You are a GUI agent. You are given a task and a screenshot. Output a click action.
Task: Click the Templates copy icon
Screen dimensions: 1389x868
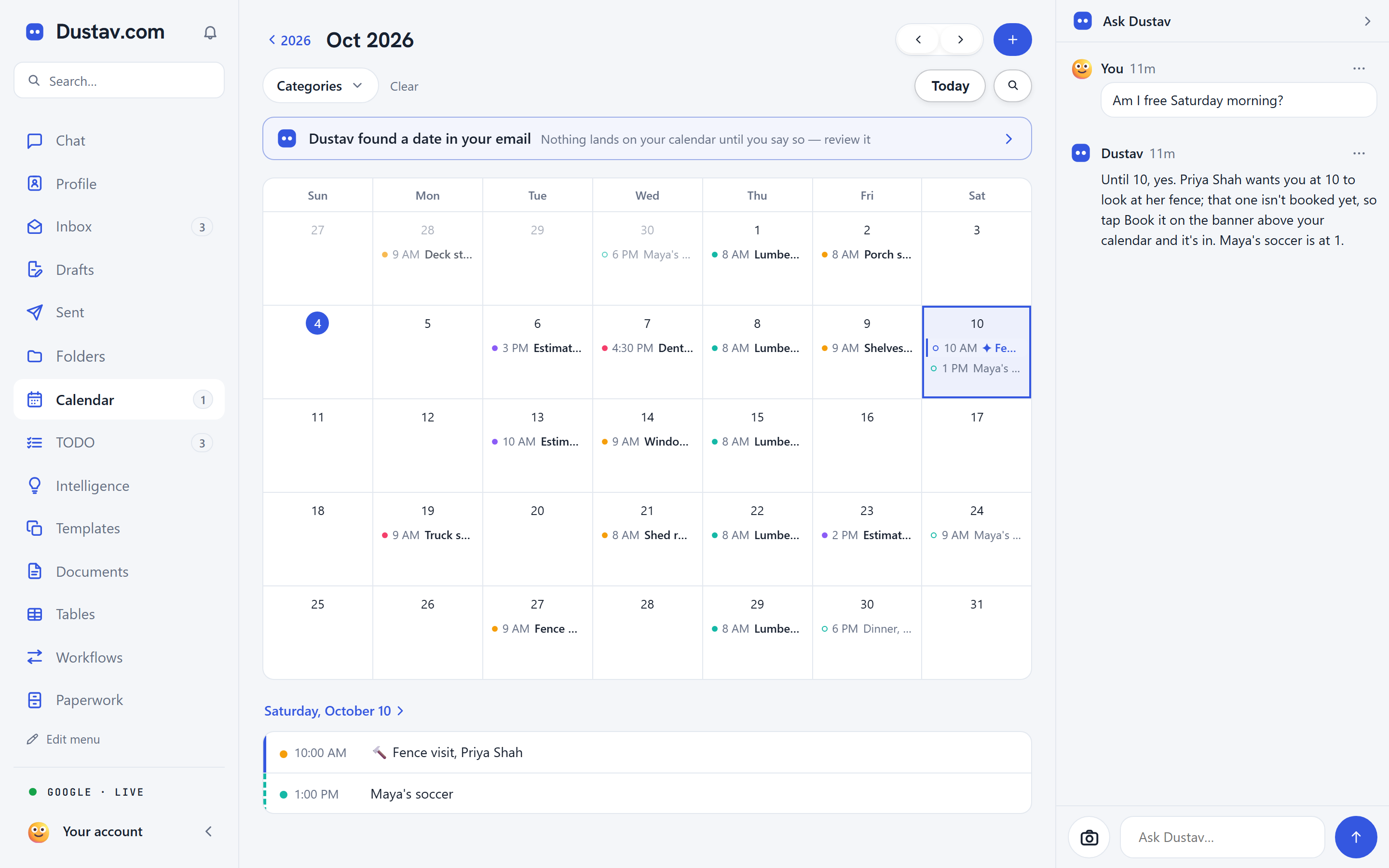tap(34, 528)
